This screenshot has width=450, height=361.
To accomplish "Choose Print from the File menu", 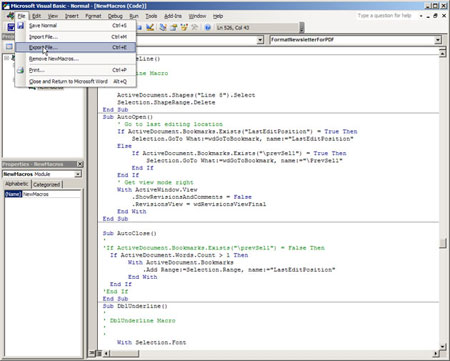I will [76, 70].
